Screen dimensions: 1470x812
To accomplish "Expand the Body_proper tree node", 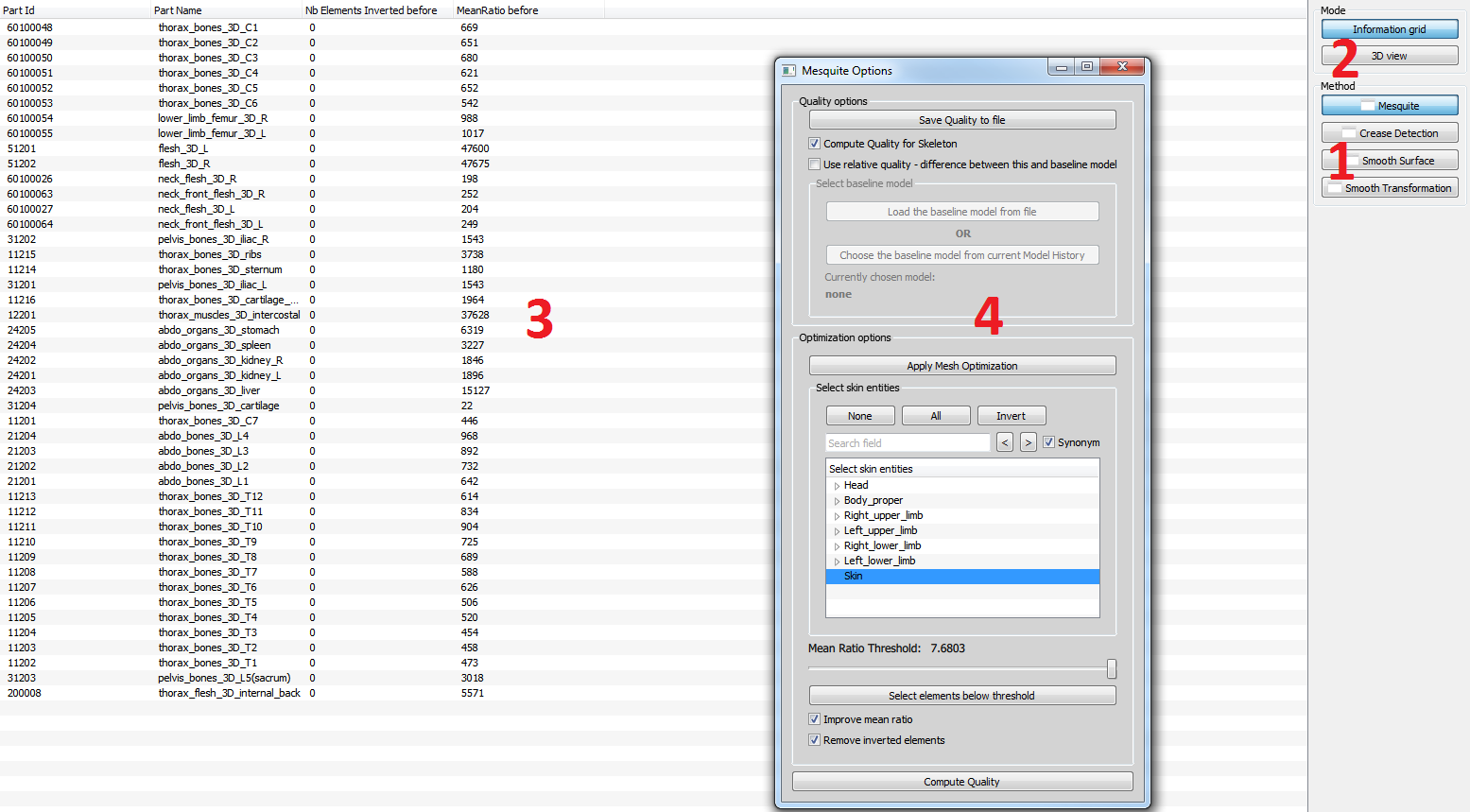I will click(837, 501).
